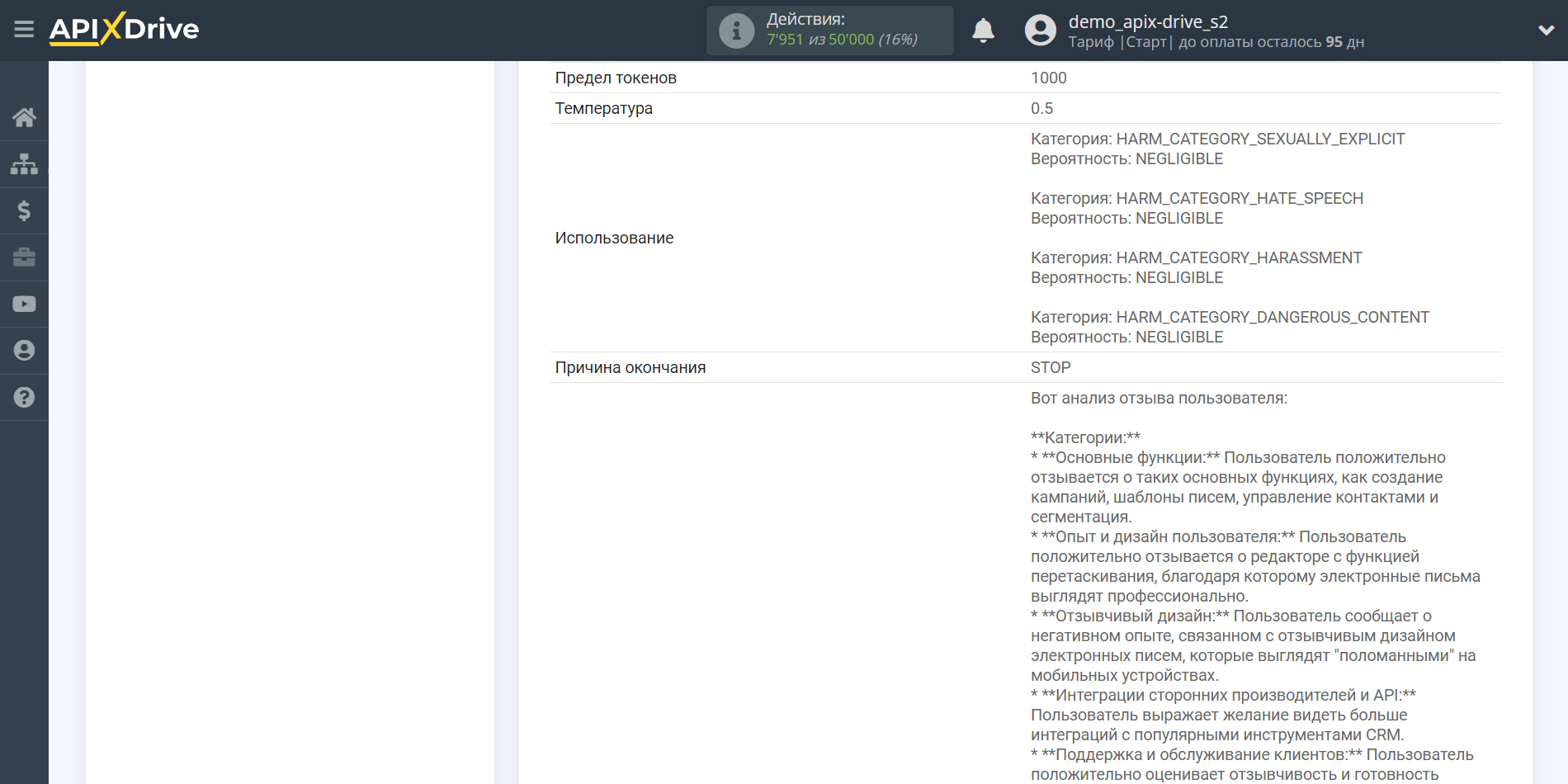The height and width of the screenshot is (784, 1568).
Task: Open the hamburger menu
Action: (x=24, y=30)
